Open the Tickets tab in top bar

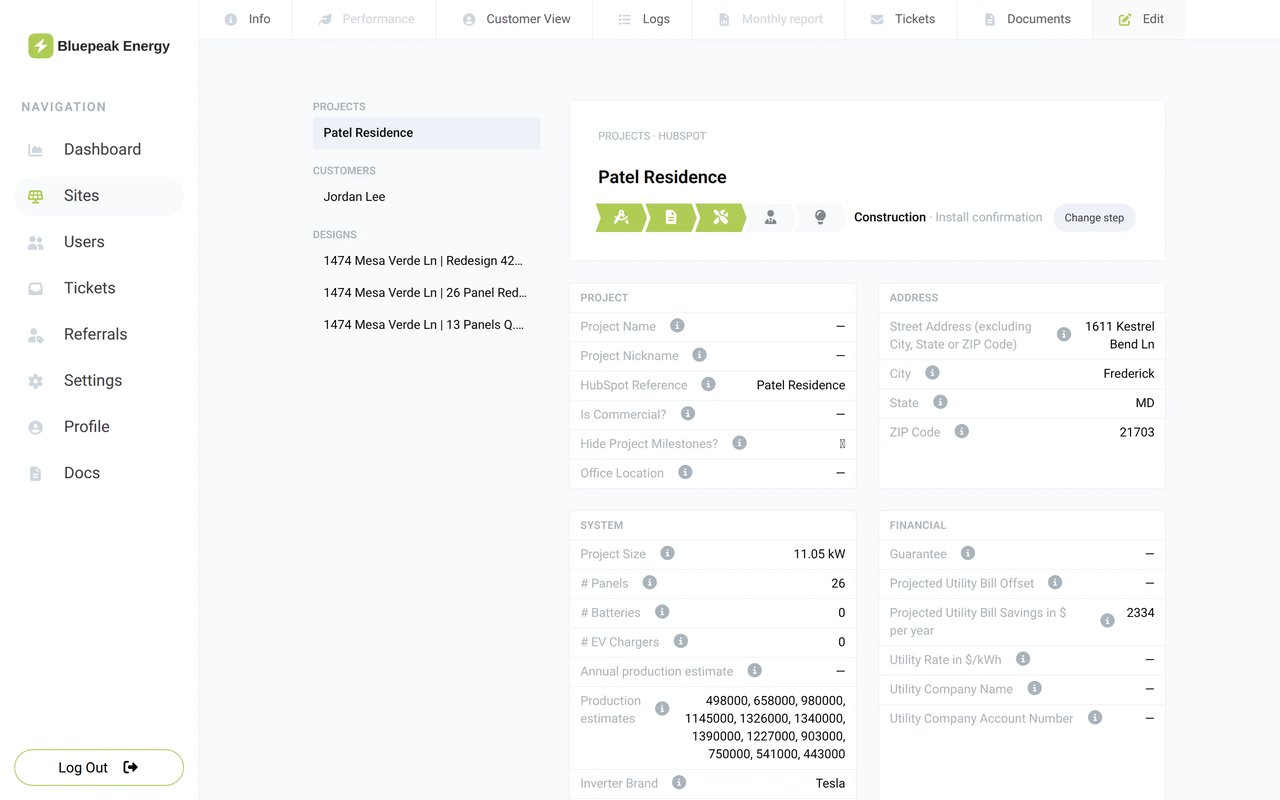(901, 19)
